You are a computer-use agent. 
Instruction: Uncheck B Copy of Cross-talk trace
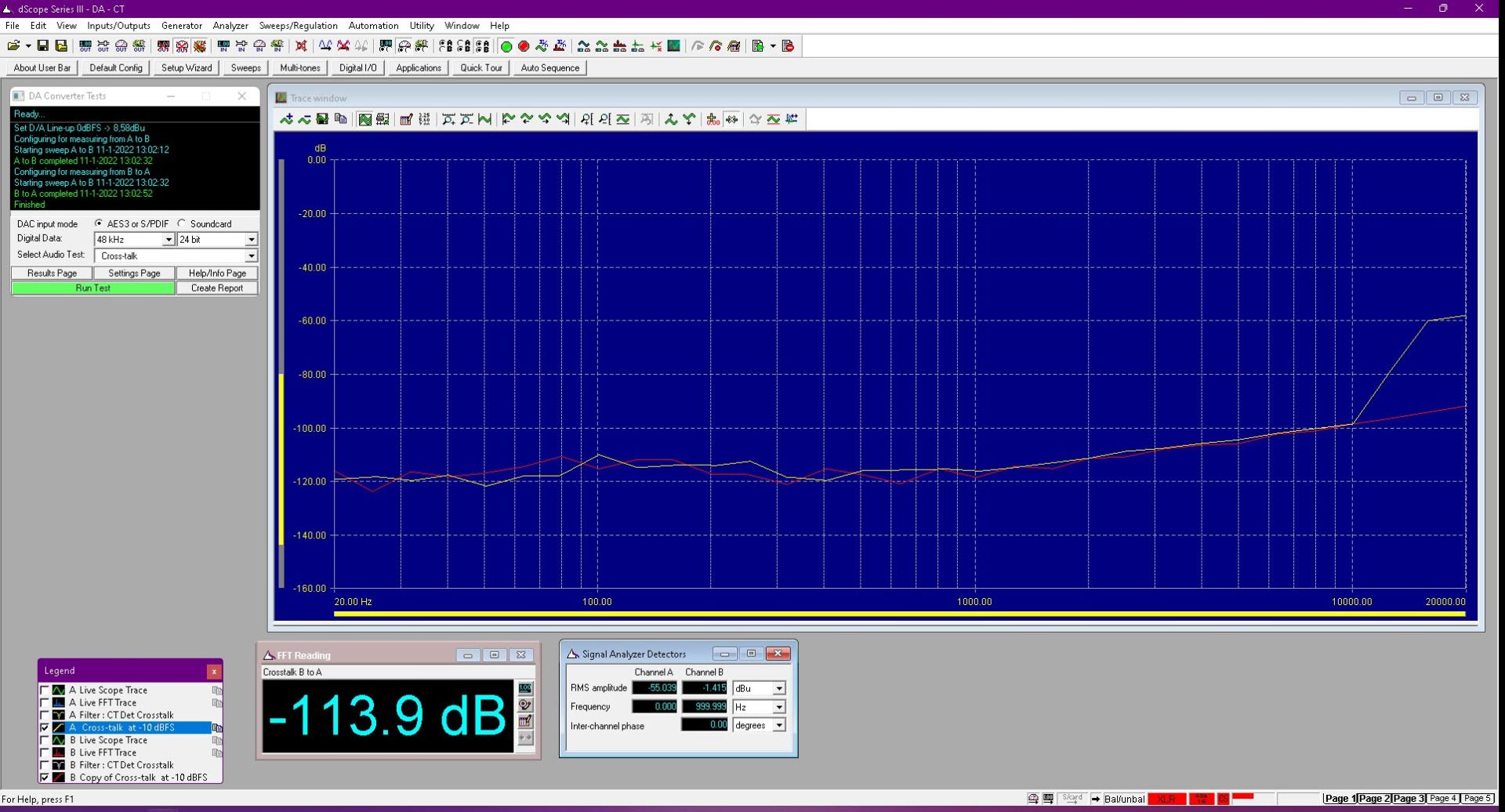click(45, 778)
